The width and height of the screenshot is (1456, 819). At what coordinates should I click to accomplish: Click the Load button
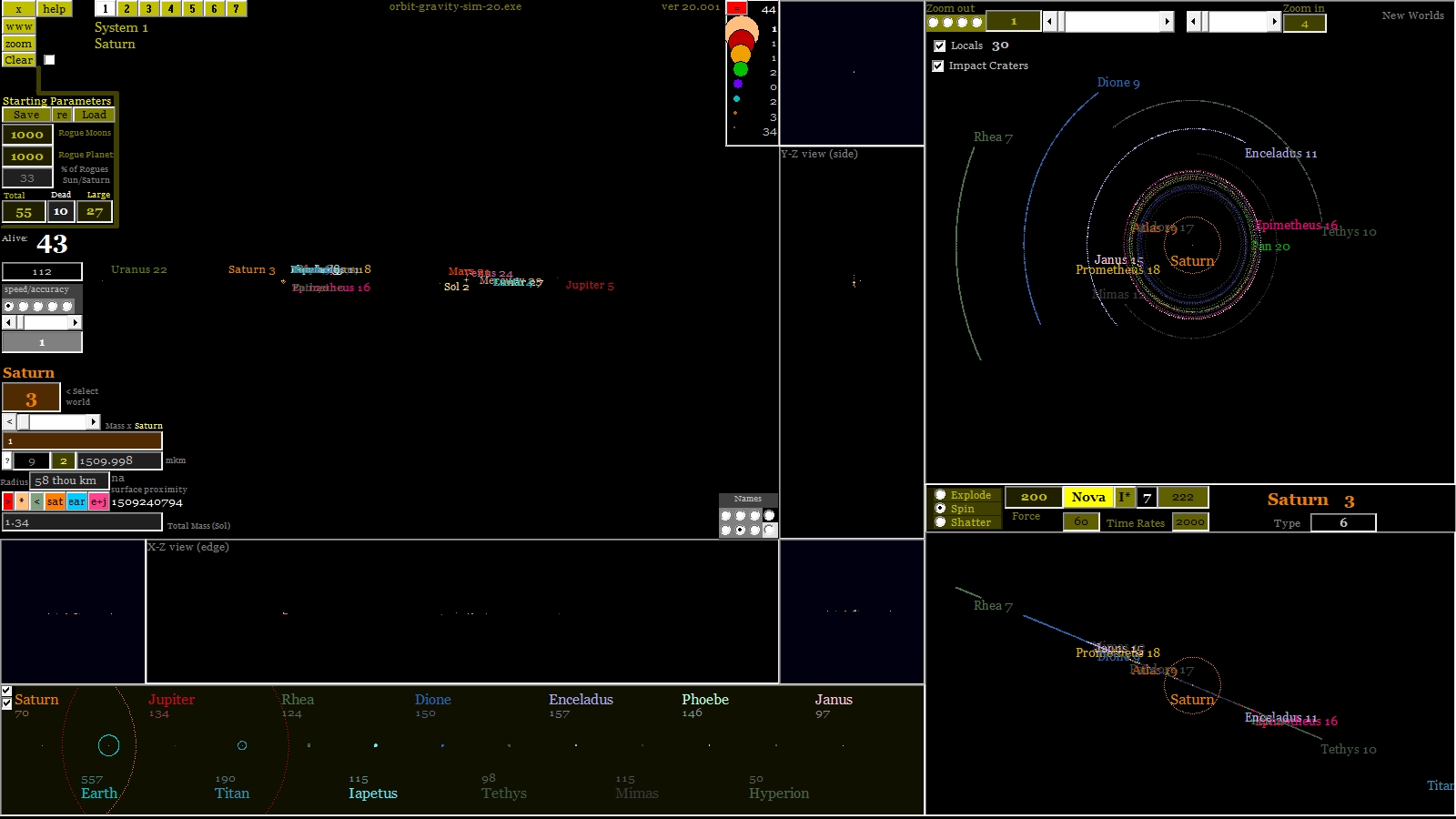[94, 115]
